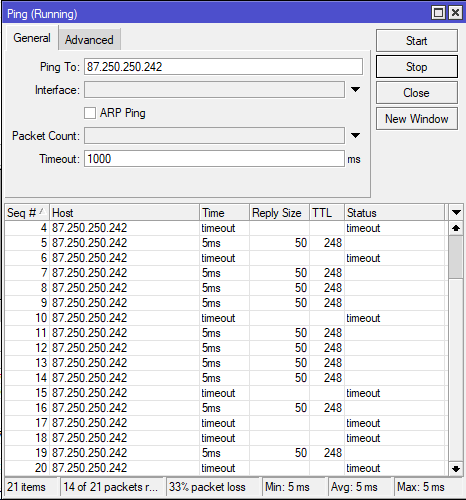
Task: Click '33% packet loss' status entry
Action: (207, 487)
